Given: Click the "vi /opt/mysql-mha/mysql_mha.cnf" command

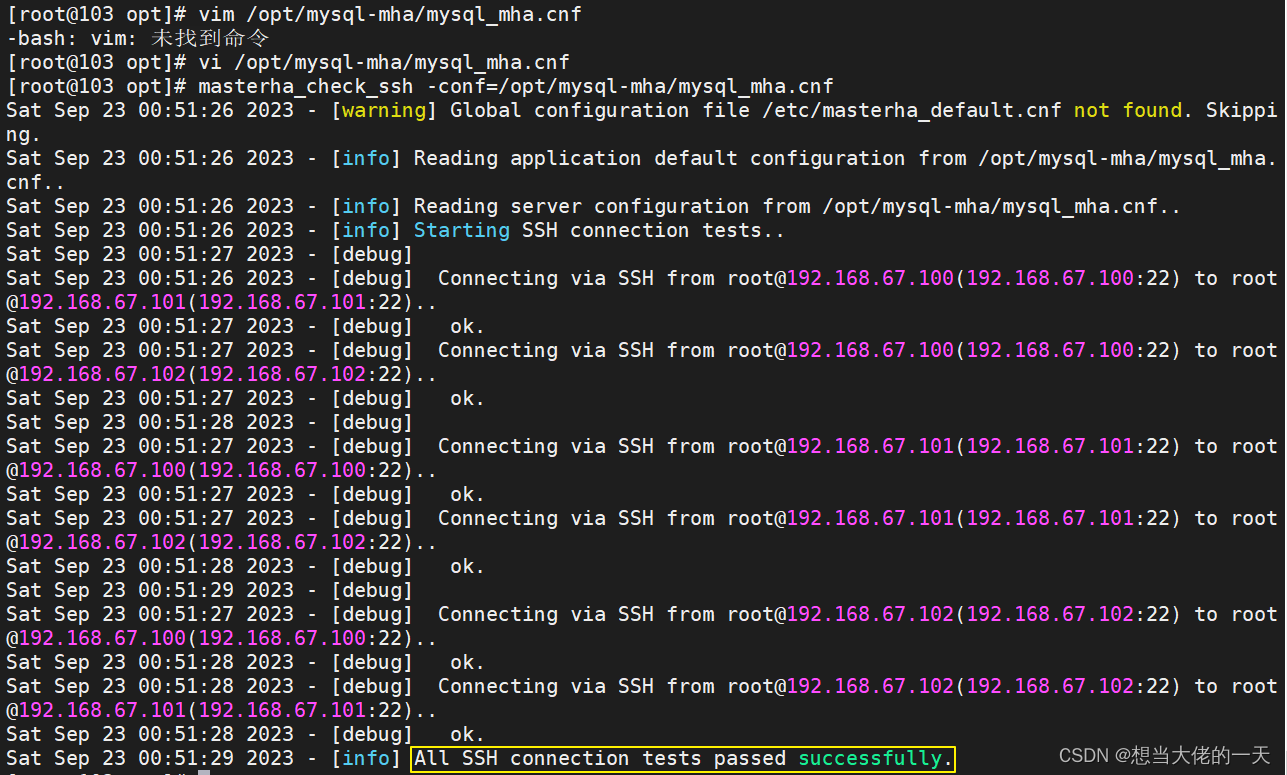Looking at the screenshot, I should [383, 63].
